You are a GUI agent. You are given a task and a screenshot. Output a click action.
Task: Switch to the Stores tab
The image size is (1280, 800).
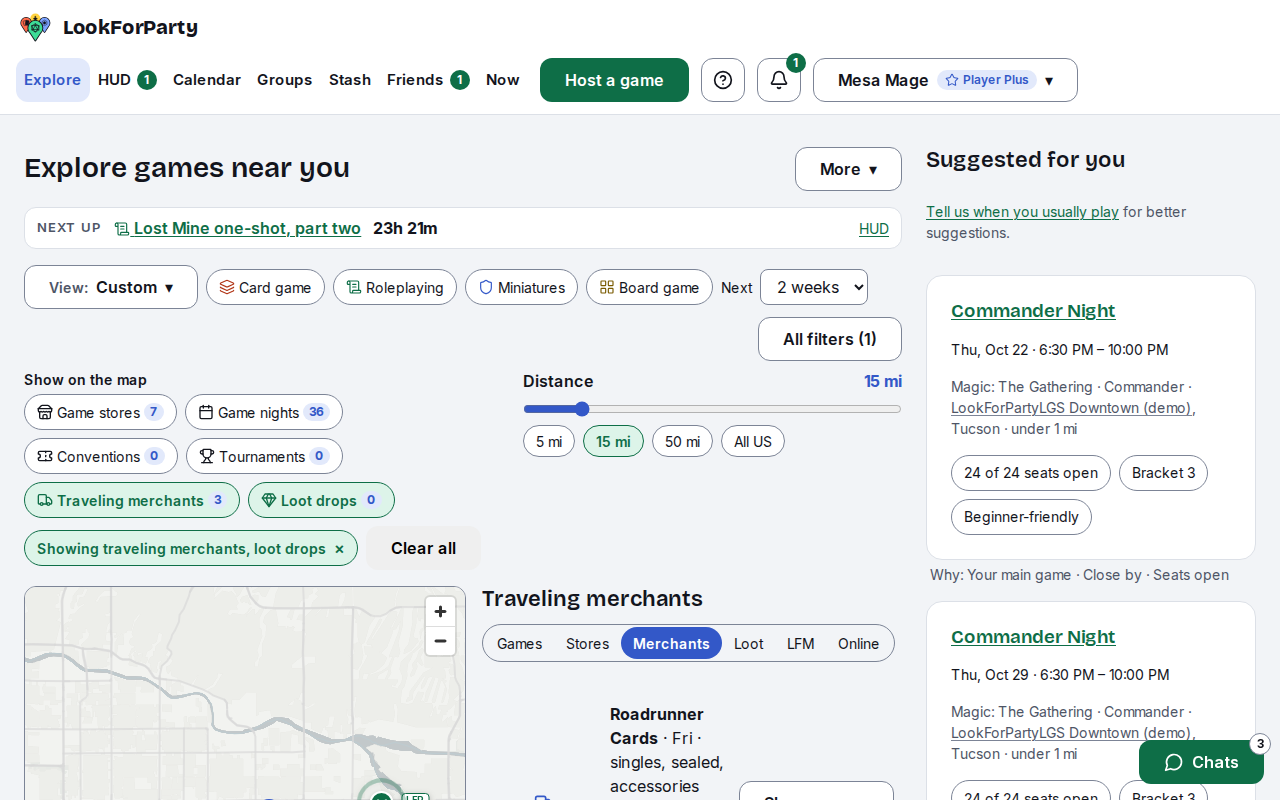588,643
